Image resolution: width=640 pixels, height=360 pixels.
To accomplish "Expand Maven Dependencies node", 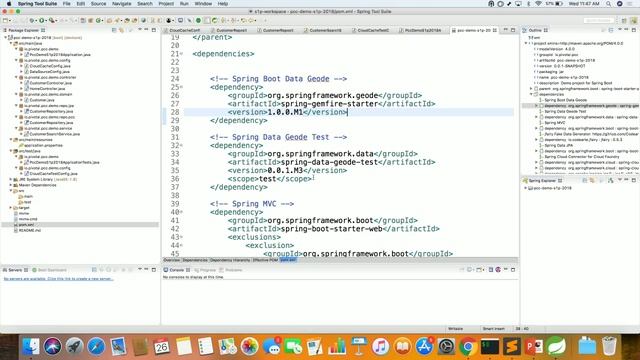I will (x=11, y=185).
